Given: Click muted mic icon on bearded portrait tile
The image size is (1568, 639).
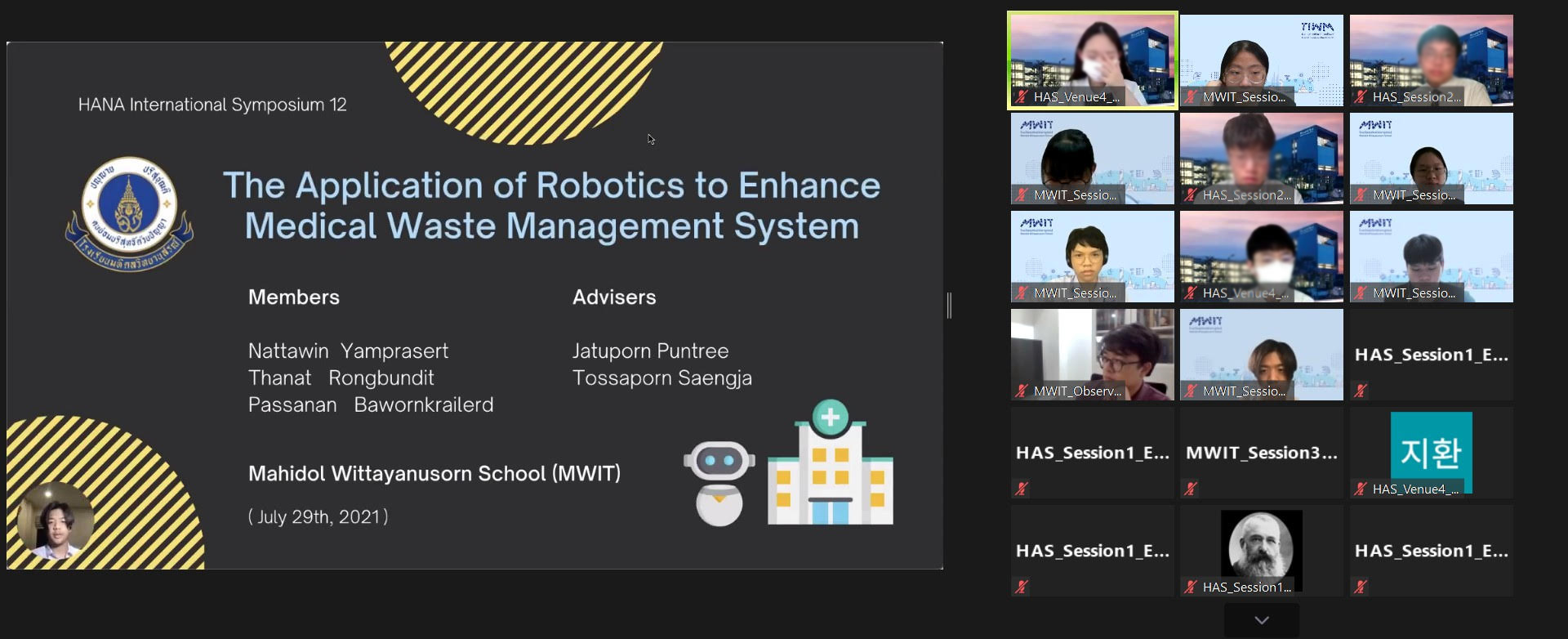Looking at the screenshot, I should tap(1191, 587).
